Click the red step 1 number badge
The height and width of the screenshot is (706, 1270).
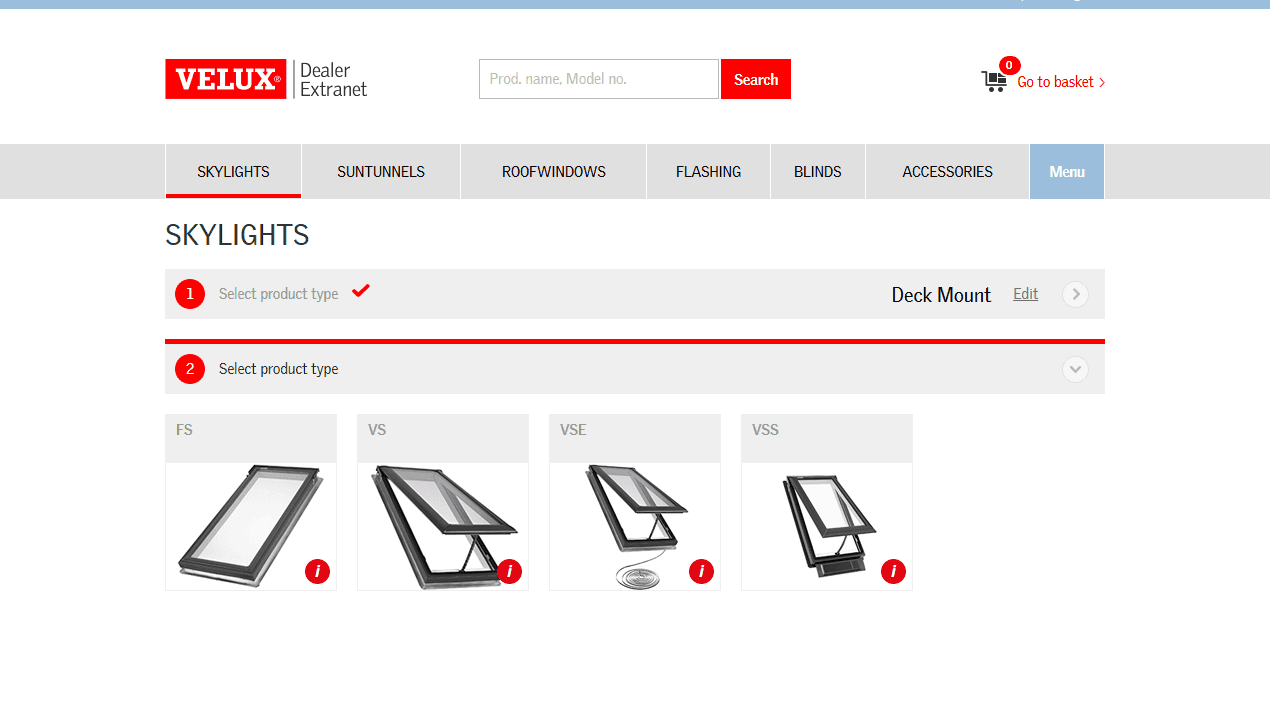point(190,294)
